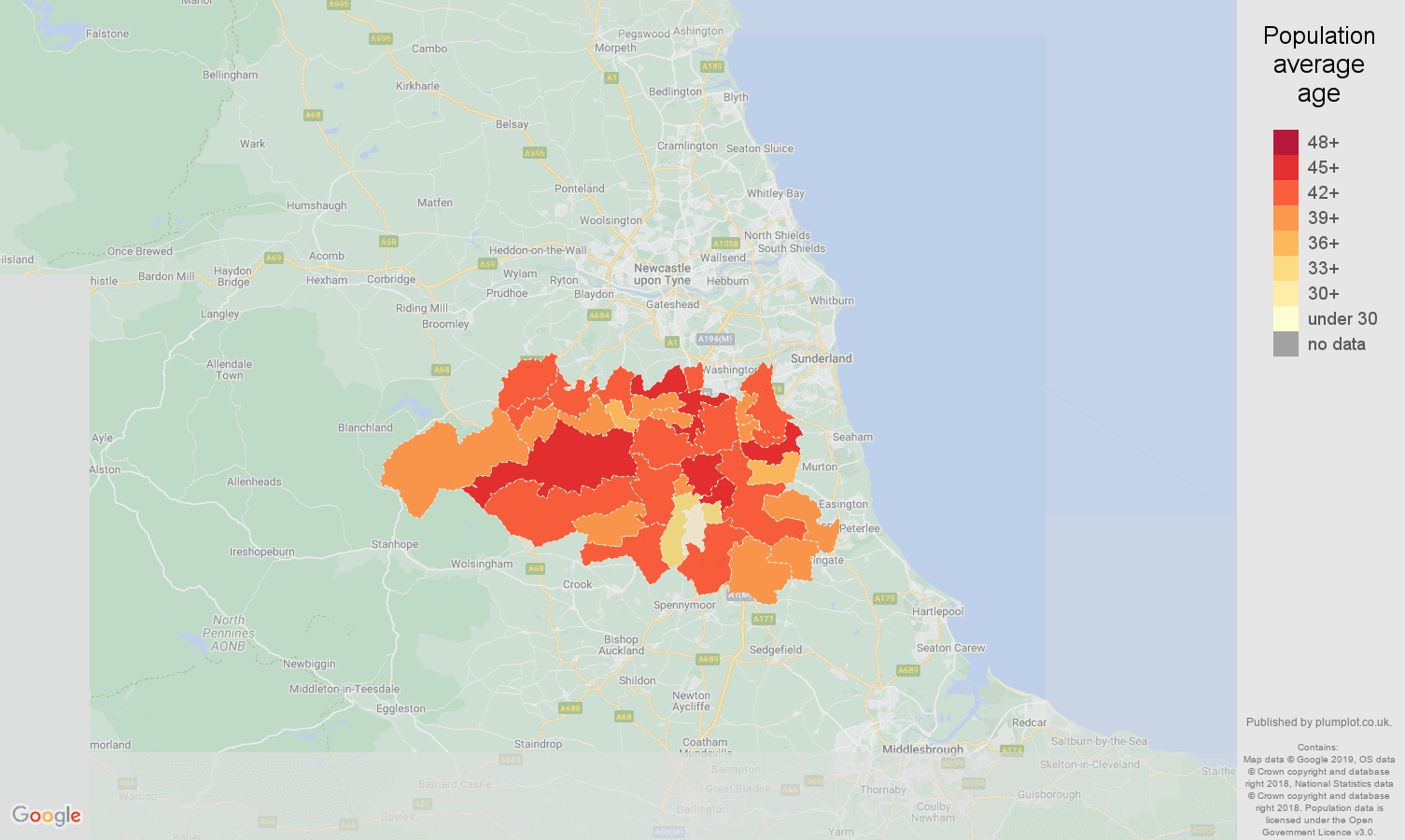
Task: Click the Middleton-in-Teesdale label
Action: (x=344, y=689)
